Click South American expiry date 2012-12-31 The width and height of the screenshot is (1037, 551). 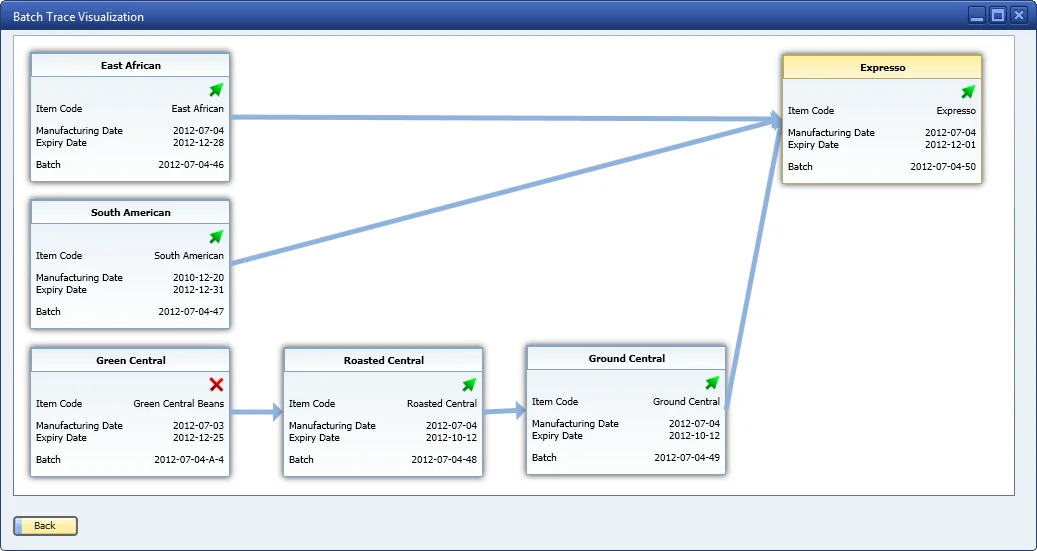click(198, 290)
